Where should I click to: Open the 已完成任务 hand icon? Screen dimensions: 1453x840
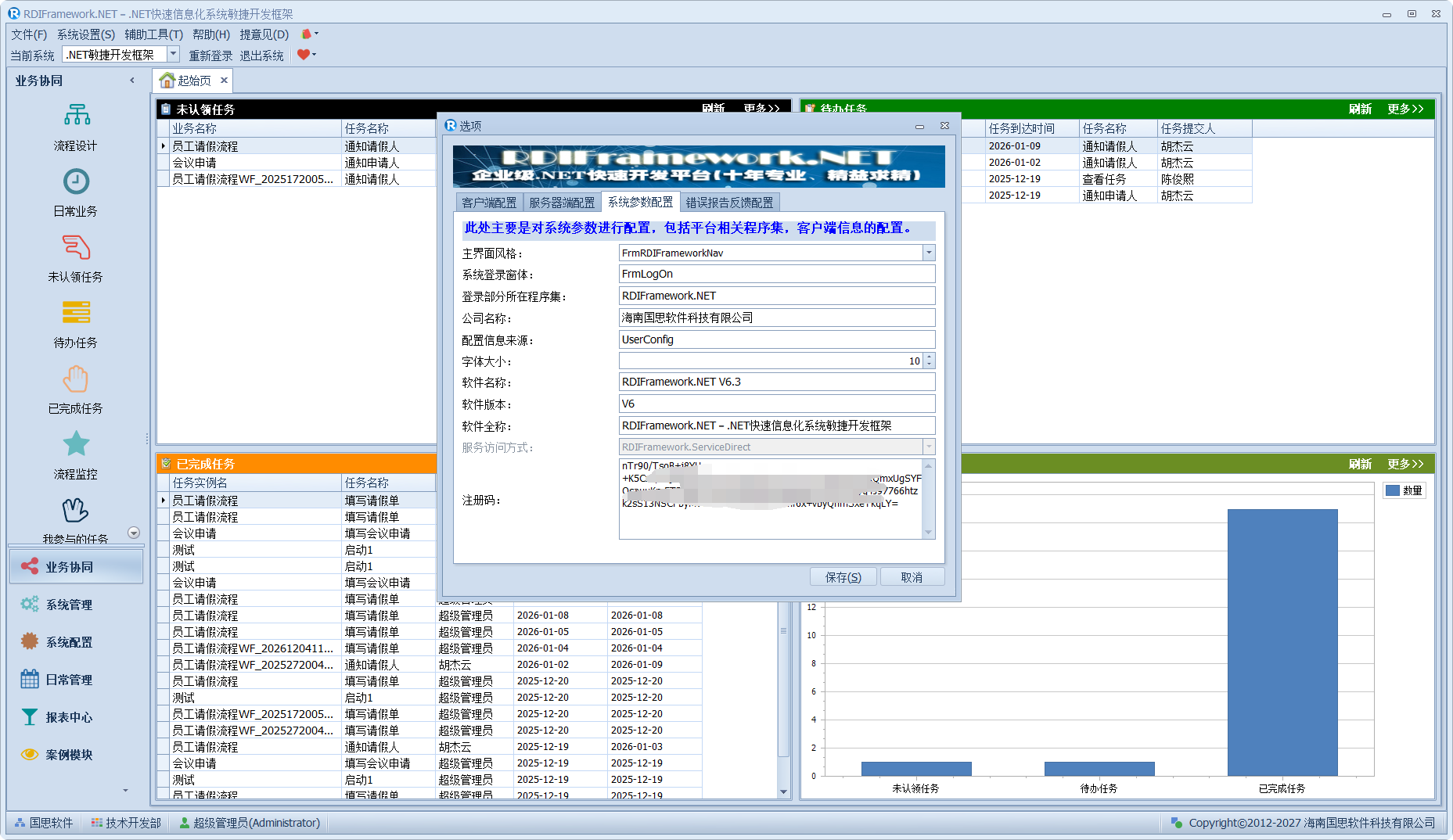76,380
